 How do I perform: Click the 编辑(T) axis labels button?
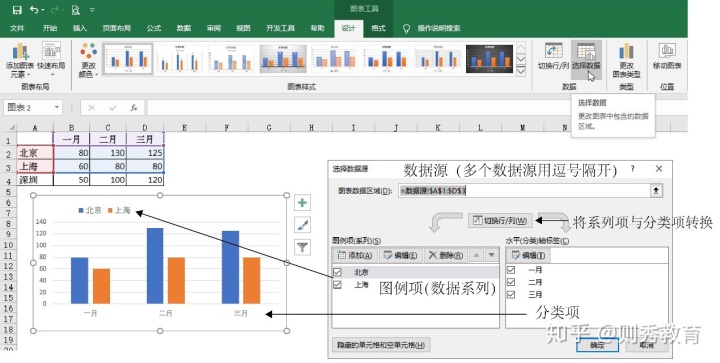click(528, 255)
